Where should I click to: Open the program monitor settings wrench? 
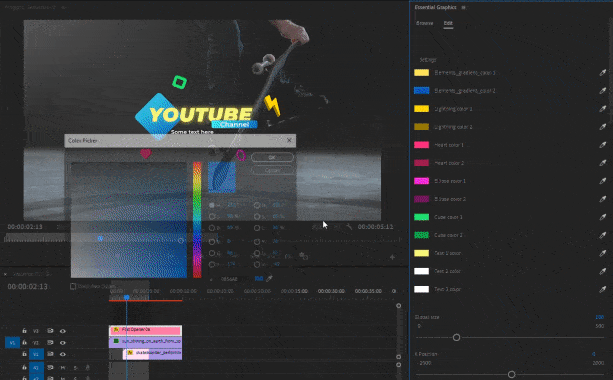tap(349, 227)
